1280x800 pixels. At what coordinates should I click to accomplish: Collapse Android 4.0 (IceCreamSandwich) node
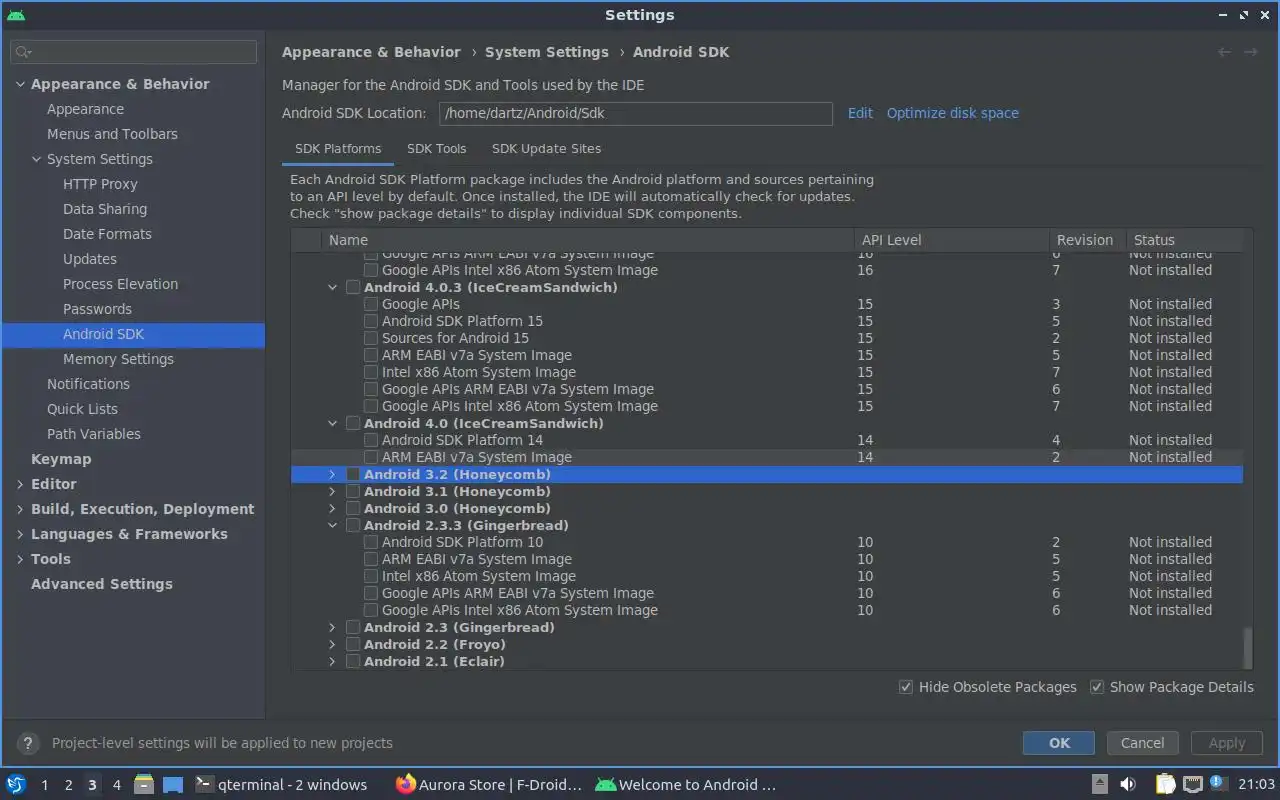point(333,423)
